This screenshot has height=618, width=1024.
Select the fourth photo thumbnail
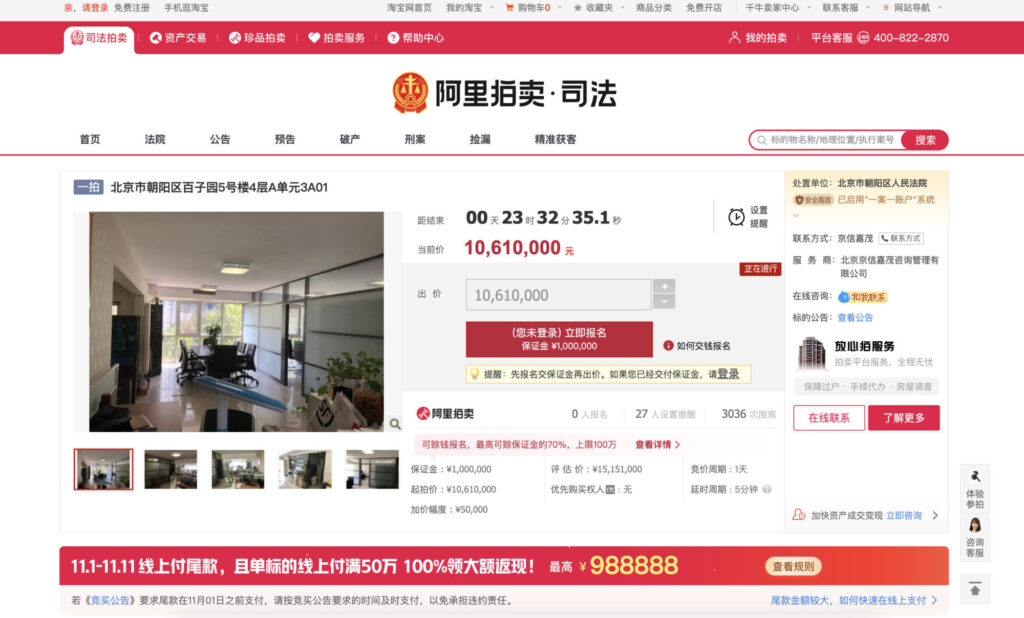coord(305,469)
